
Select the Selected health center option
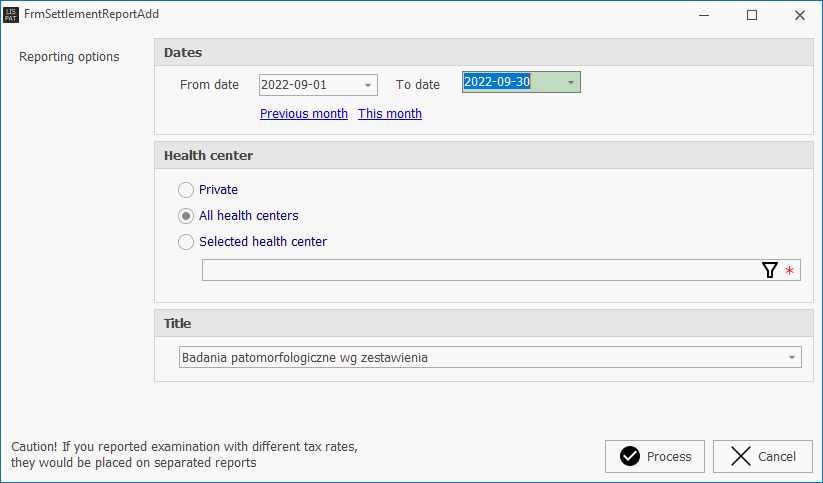click(186, 241)
